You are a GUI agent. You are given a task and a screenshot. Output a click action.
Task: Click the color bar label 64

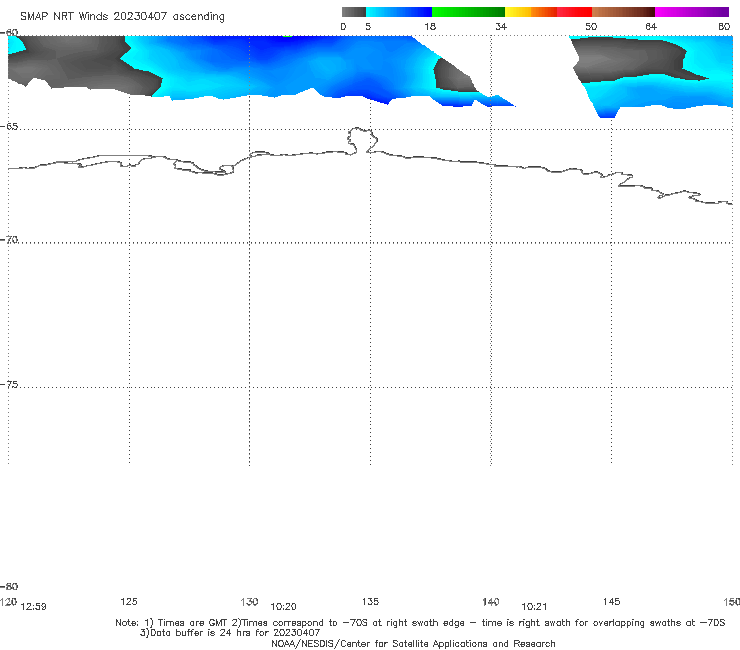(x=651, y=26)
